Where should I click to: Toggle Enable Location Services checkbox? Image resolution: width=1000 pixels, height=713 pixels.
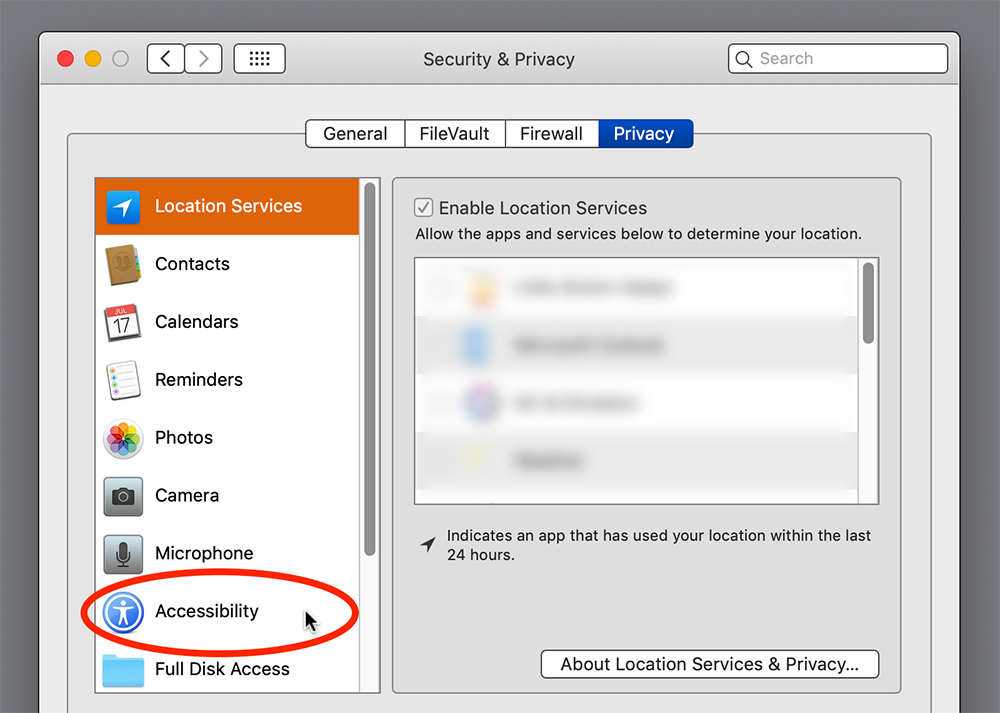coord(424,208)
